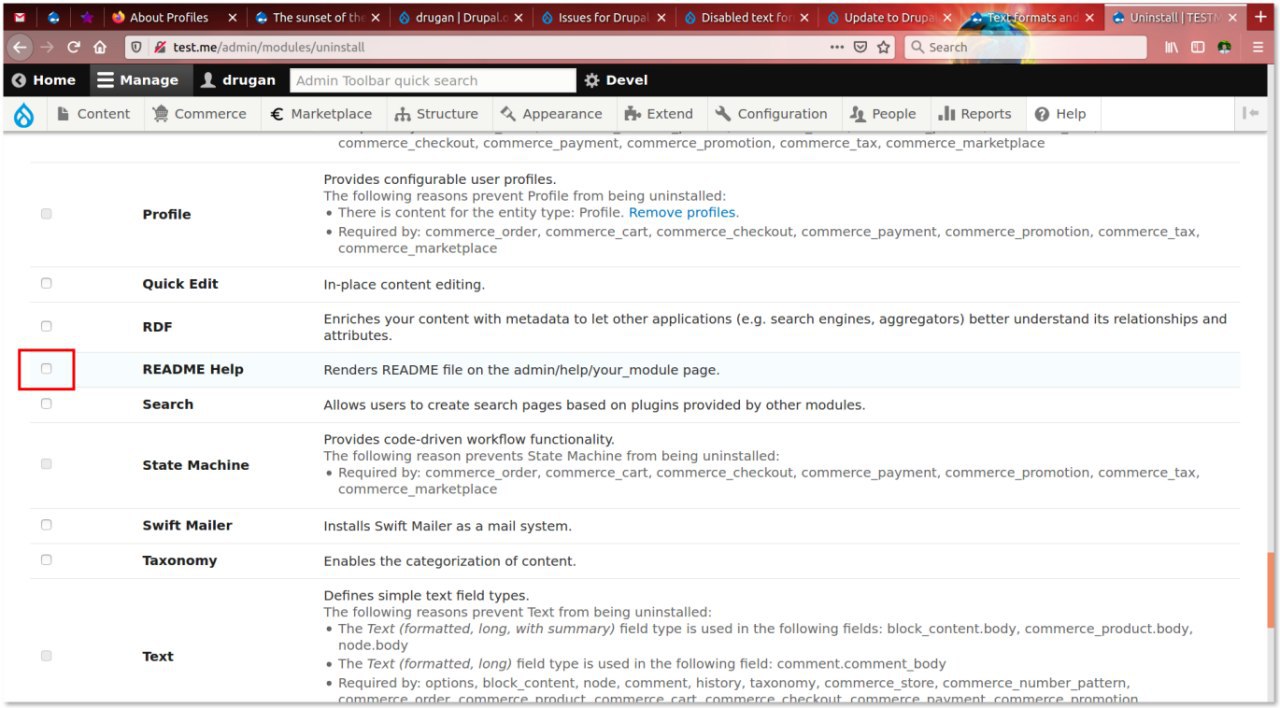Open the pinned Gmail tab
The width and height of the screenshot is (1280, 708).
(20, 18)
